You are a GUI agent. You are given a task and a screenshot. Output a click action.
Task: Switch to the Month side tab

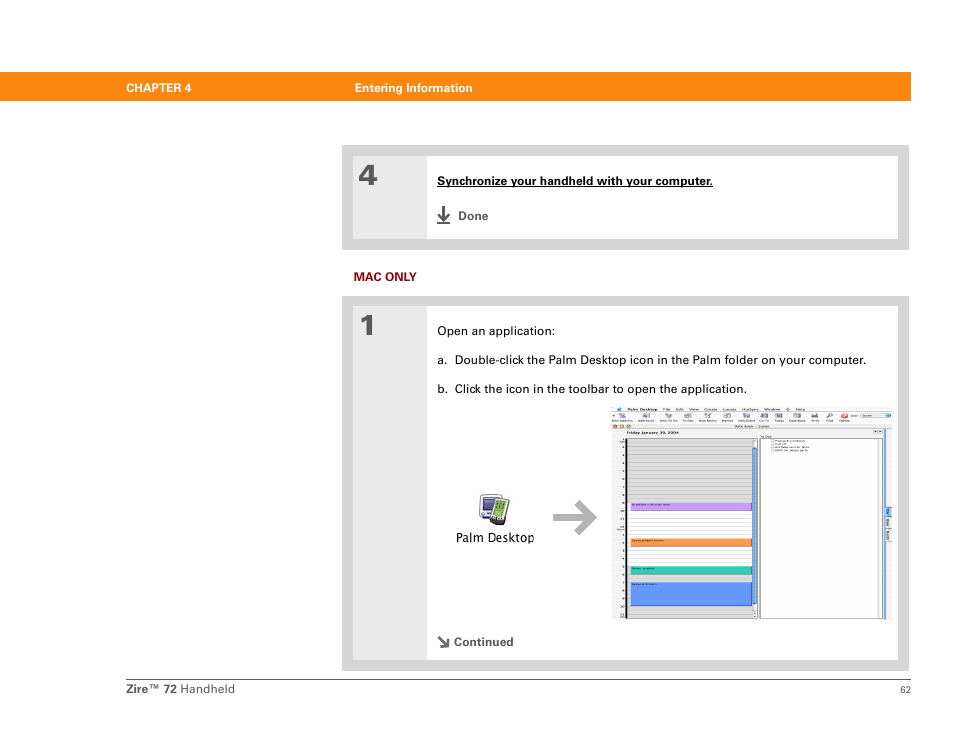[888, 534]
